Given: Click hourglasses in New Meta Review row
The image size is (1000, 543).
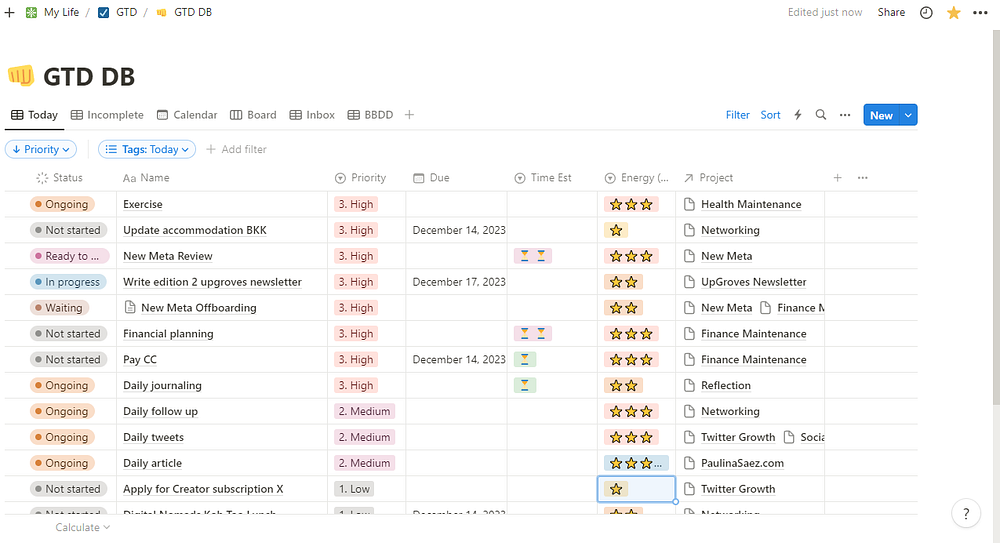Looking at the screenshot, I should click(x=533, y=256).
